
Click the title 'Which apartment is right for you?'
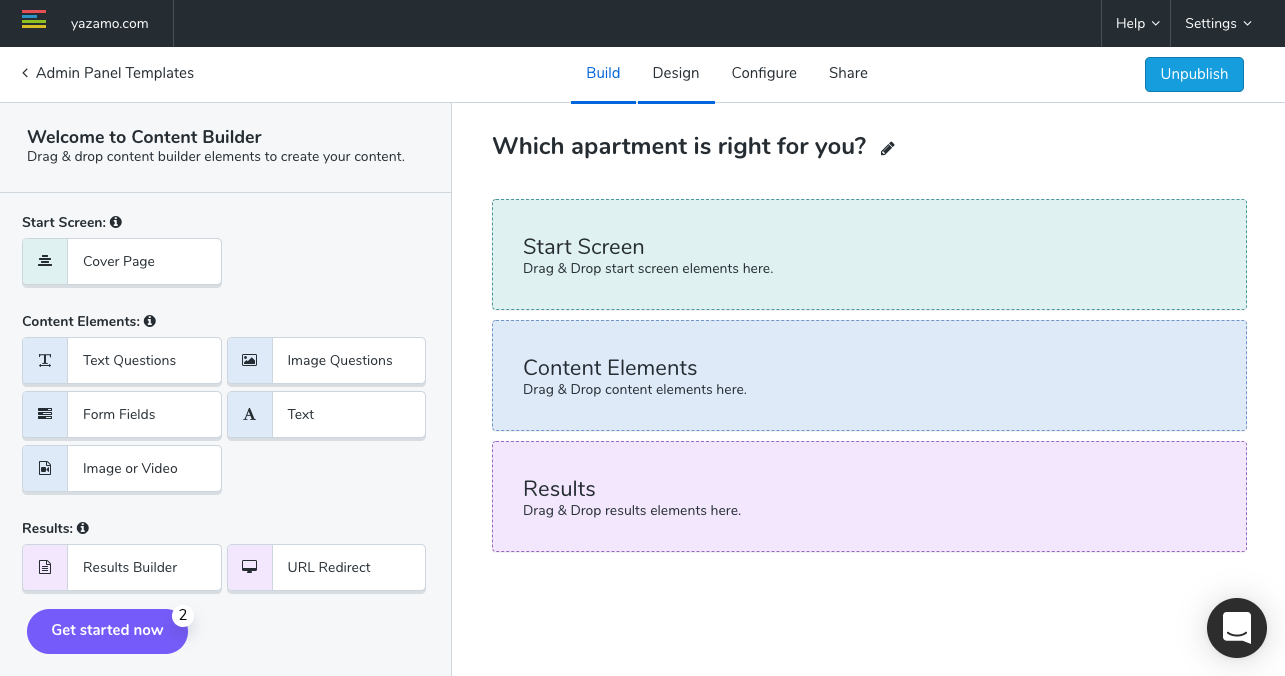[x=679, y=146]
